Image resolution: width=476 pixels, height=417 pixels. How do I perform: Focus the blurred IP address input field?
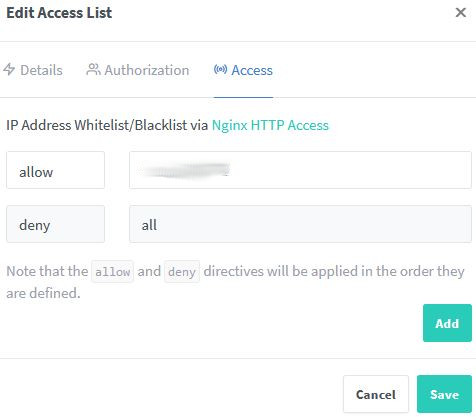click(300, 170)
